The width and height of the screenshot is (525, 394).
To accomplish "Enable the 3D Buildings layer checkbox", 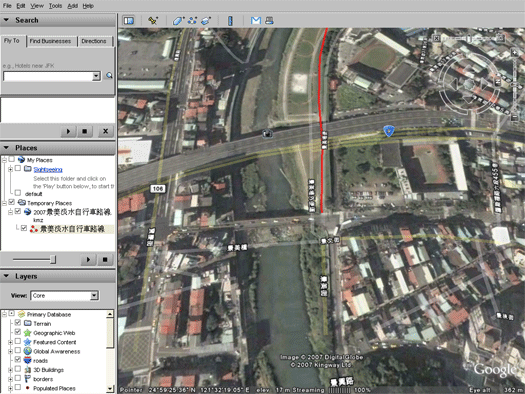I will point(18,369).
